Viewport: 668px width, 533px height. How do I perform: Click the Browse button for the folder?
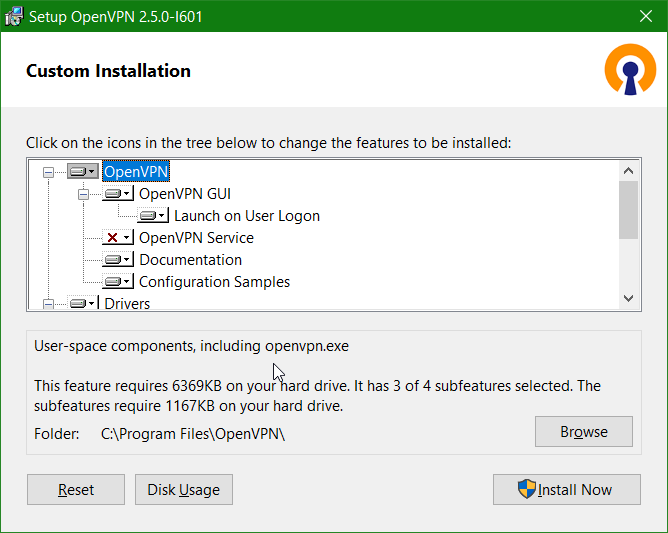[x=583, y=432]
